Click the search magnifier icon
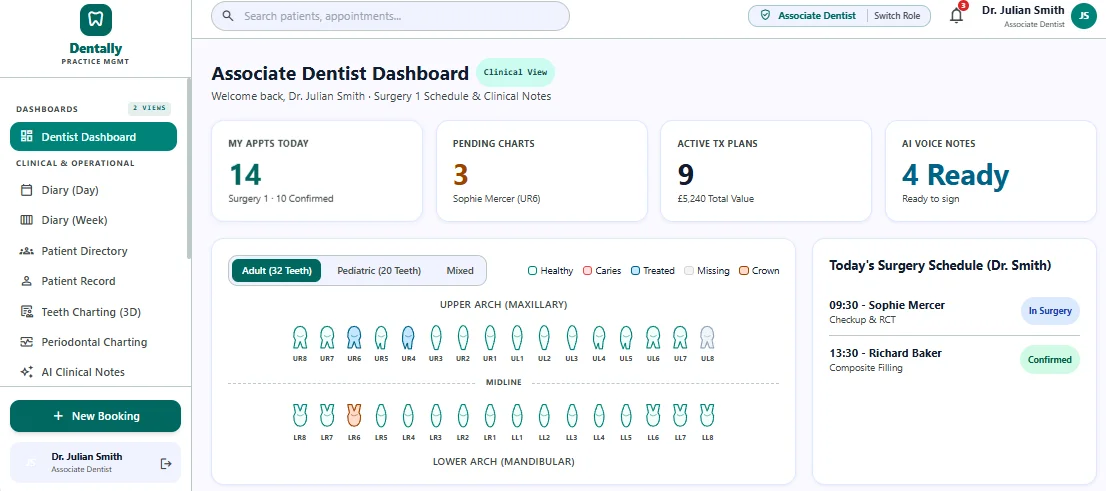Image resolution: width=1106 pixels, height=491 pixels. (x=228, y=16)
